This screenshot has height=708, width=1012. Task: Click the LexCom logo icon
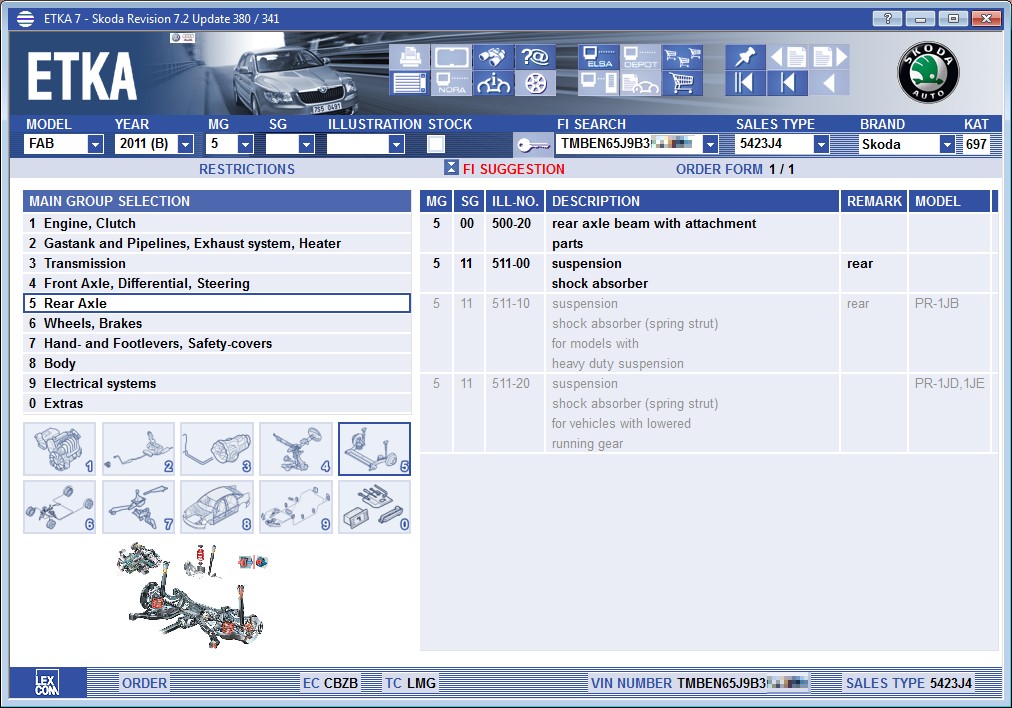pos(46,682)
